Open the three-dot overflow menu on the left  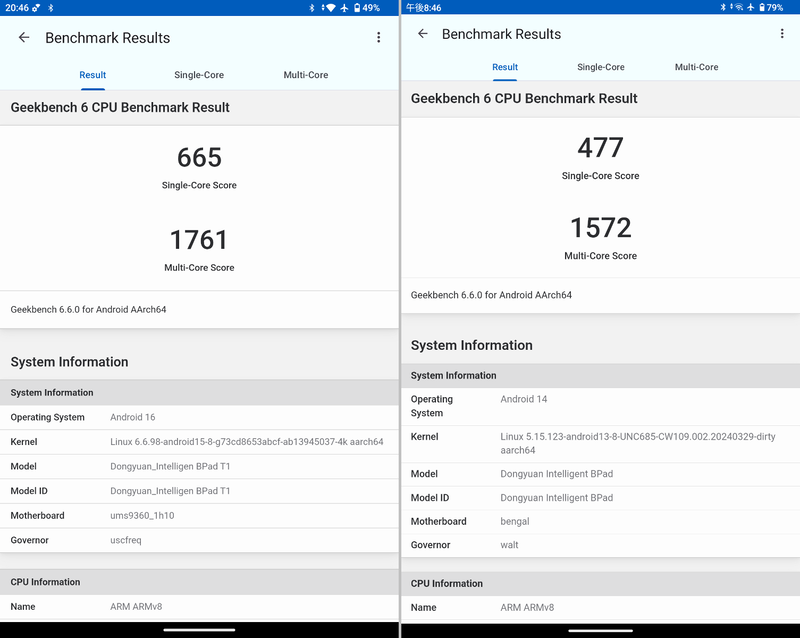(x=378, y=37)
